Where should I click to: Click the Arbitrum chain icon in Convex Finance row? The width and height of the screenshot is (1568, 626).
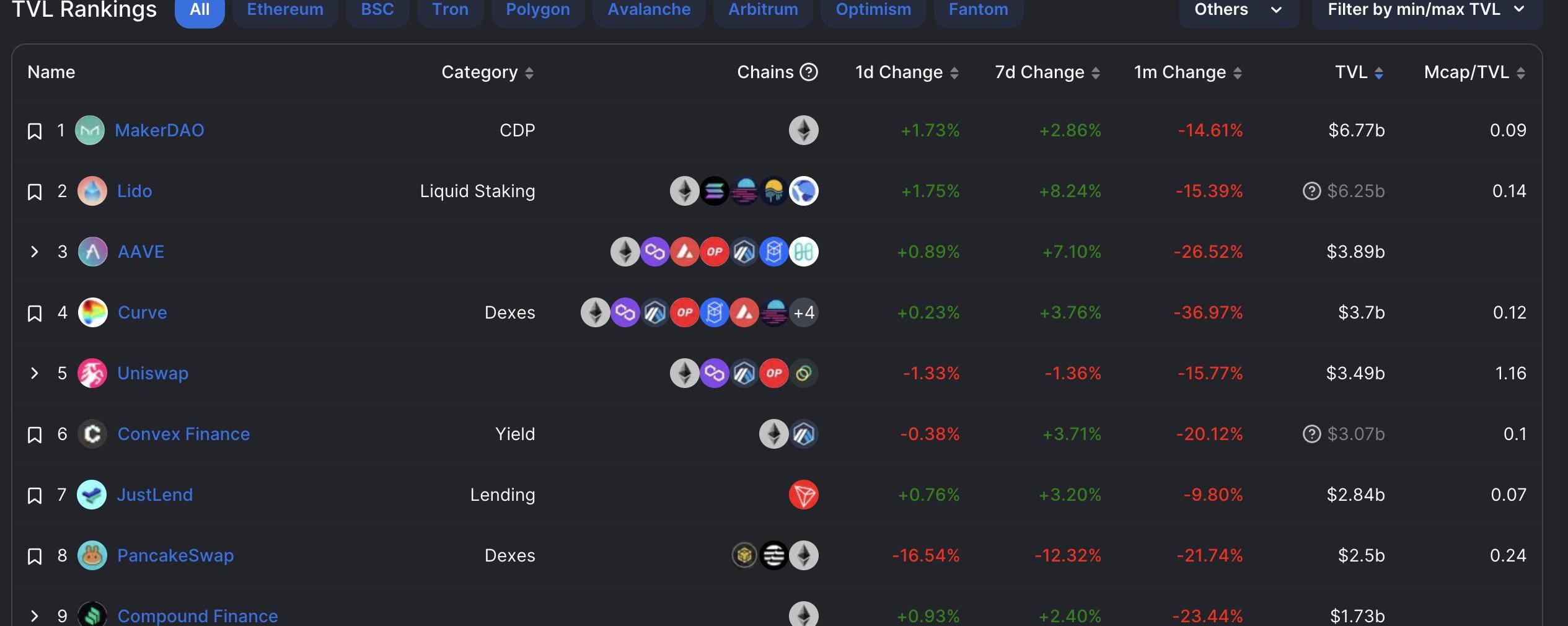coord(804,434)
